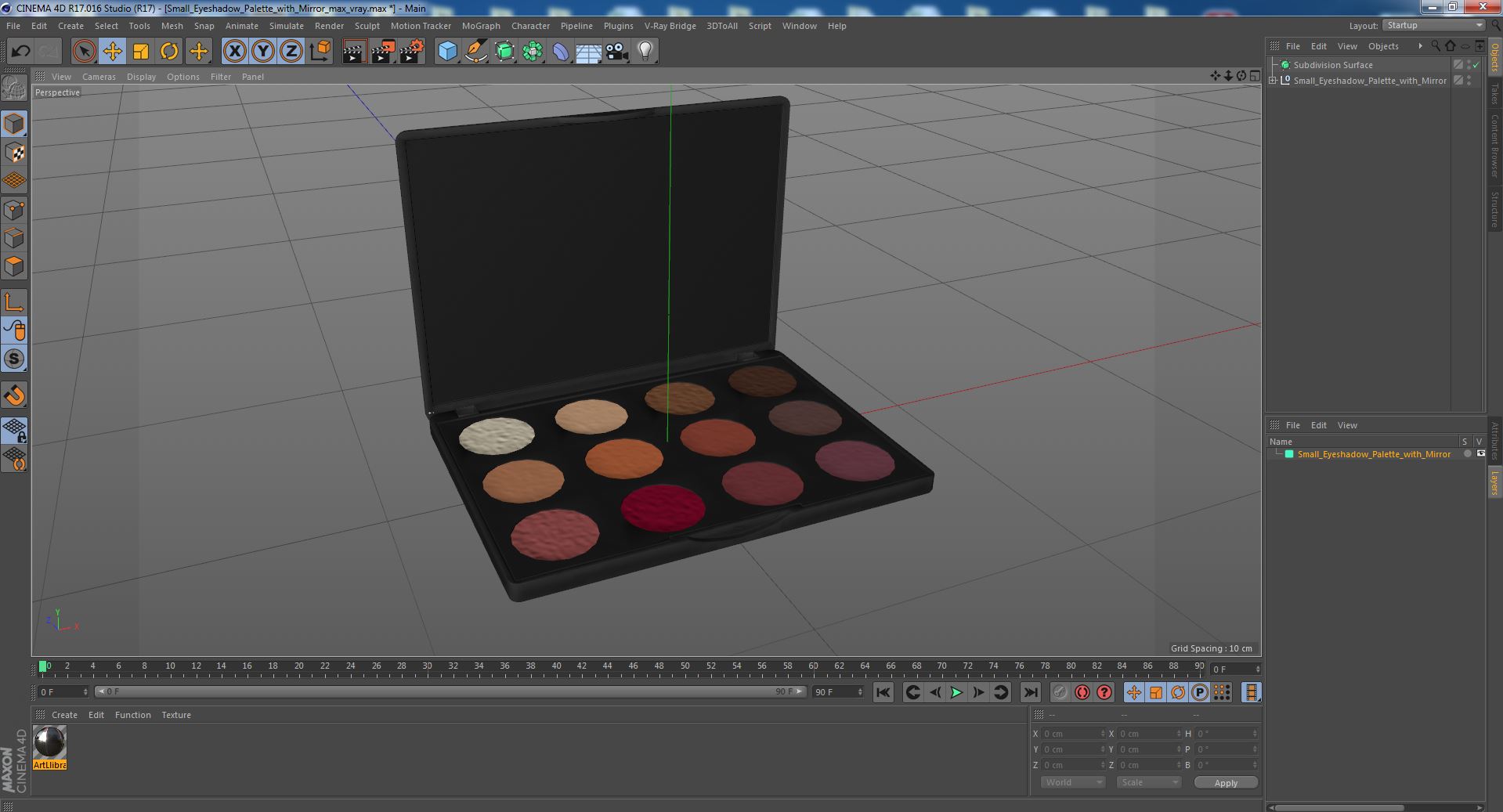Viewport: 1503px width, 812px height.
Task: Open the viewport Display menu
Action: click(141, 77)
